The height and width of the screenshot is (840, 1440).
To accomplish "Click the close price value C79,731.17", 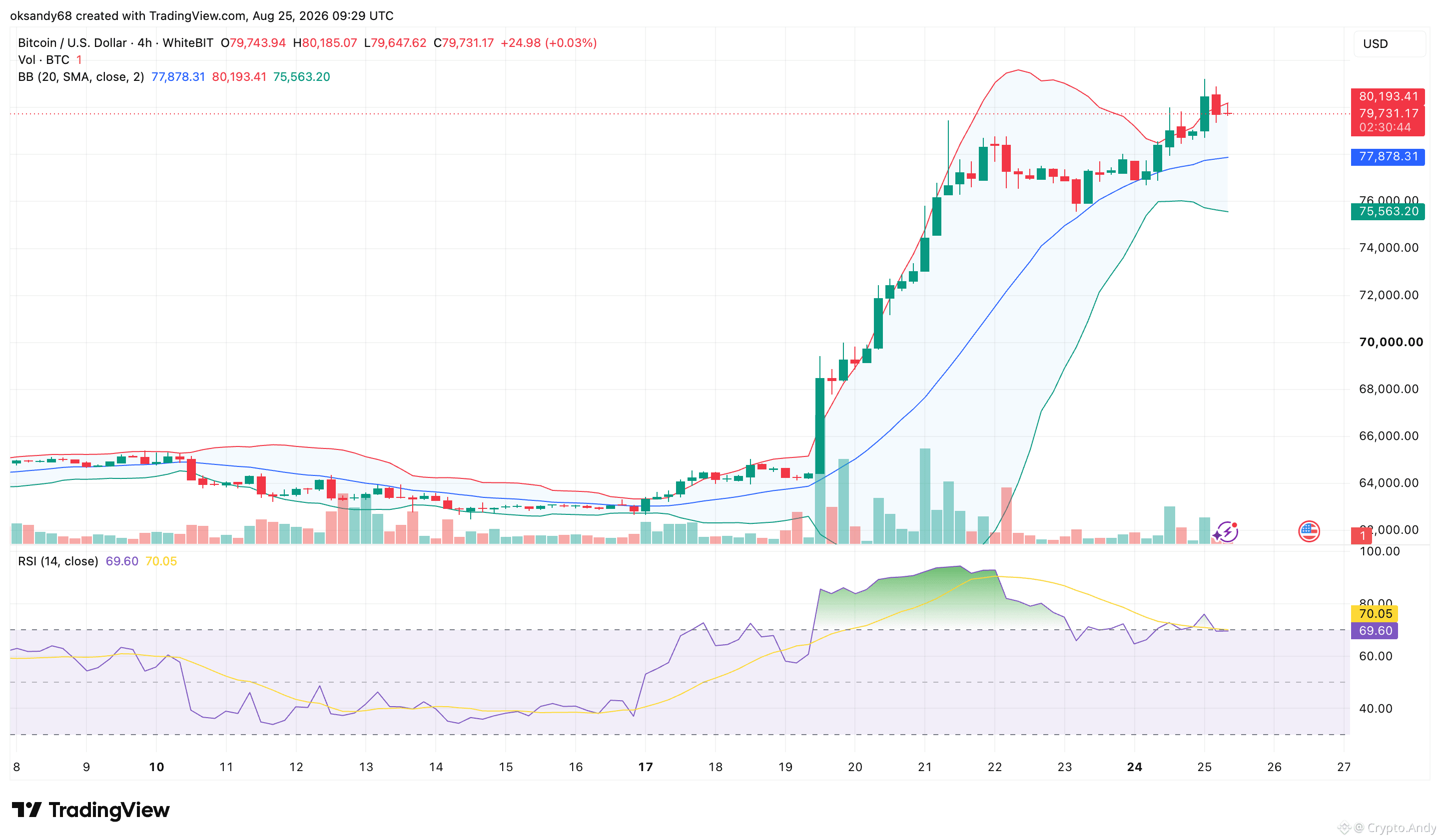I will click(x=464, y=43).
